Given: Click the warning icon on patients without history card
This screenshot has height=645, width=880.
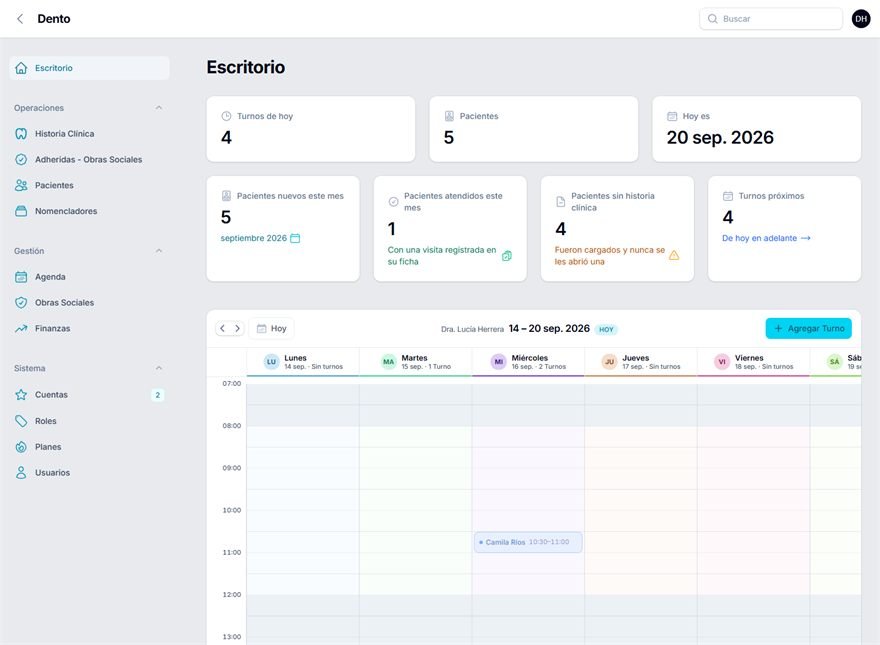Looking at the screenshot, I should coord(674,255).
